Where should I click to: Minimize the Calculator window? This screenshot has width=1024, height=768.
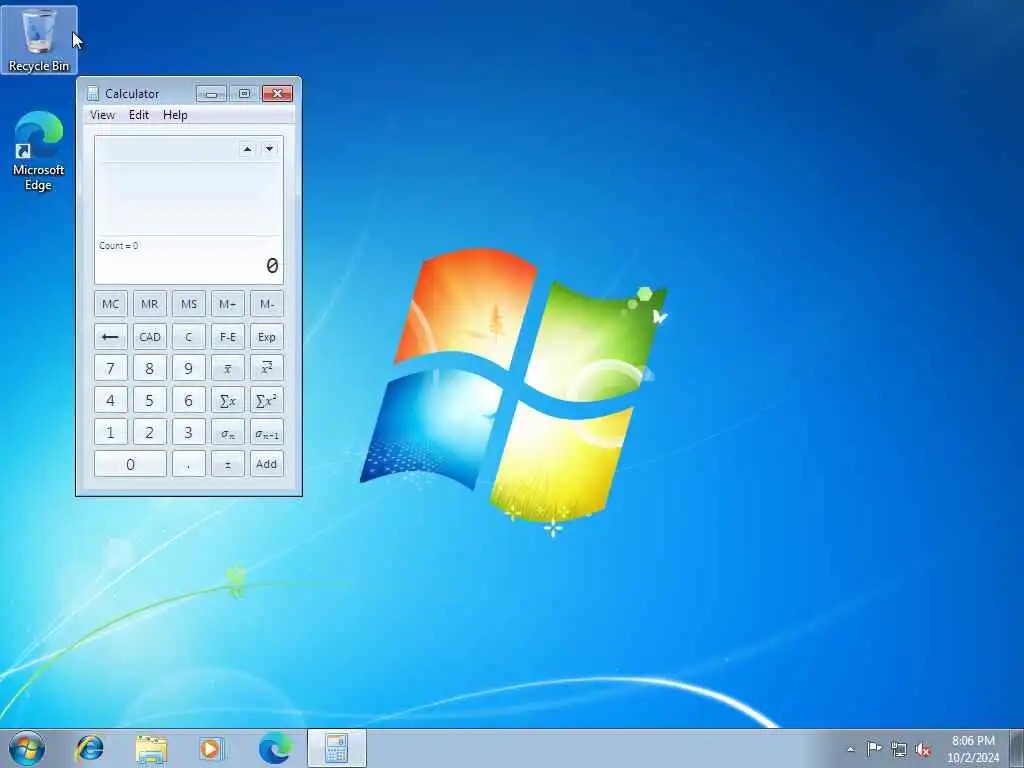coord(211,94)
